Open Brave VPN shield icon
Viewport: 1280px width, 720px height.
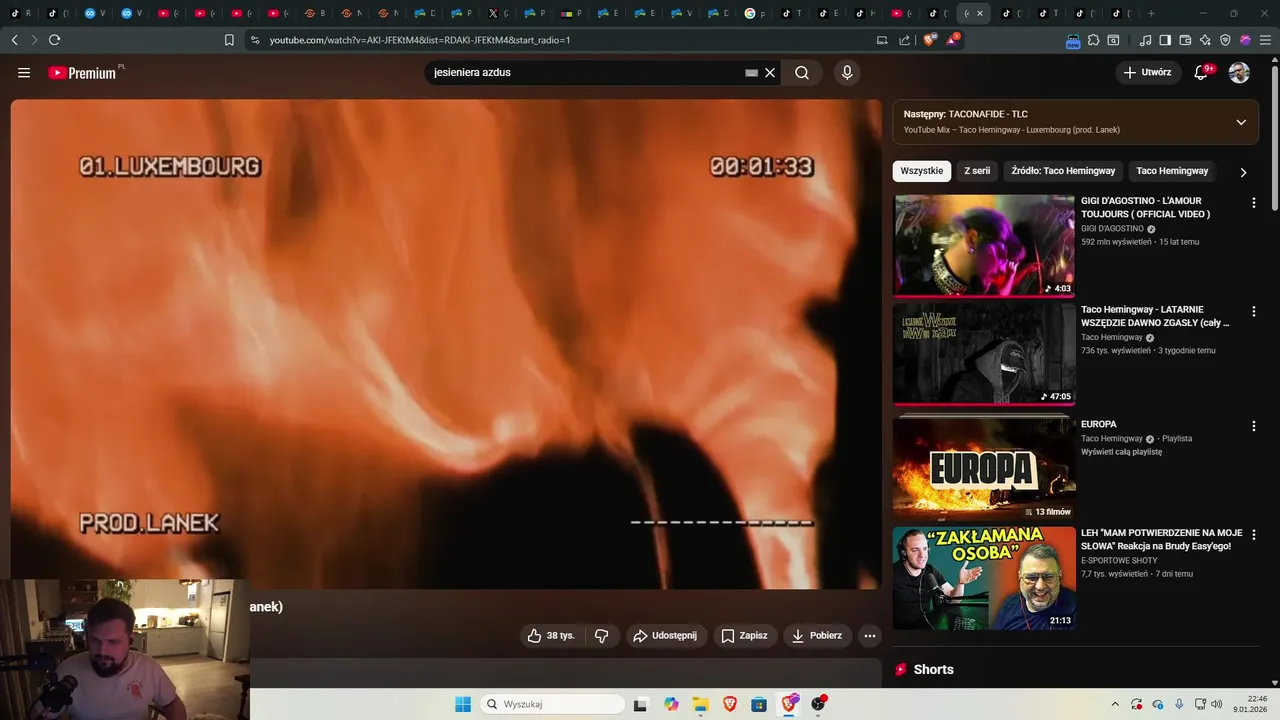coord(1225,40)
